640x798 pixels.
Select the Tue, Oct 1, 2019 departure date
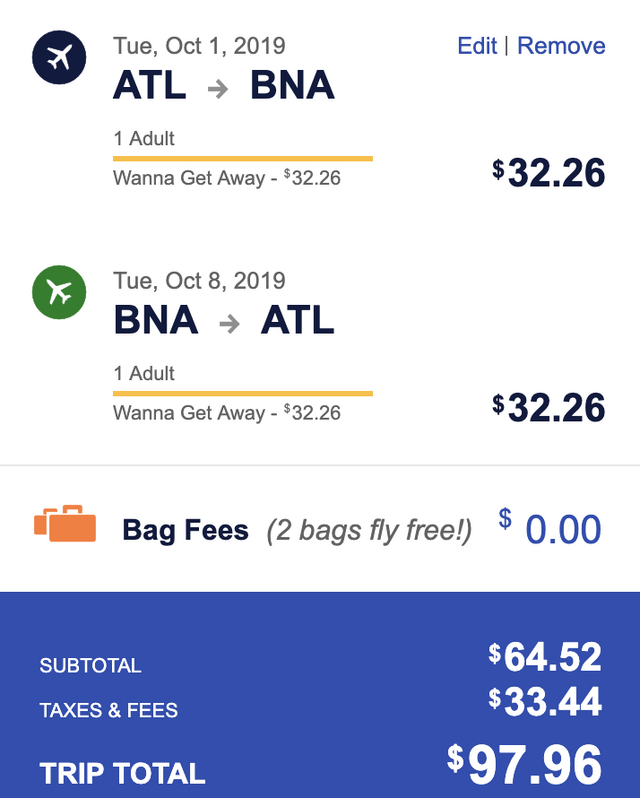coord(199,46)
